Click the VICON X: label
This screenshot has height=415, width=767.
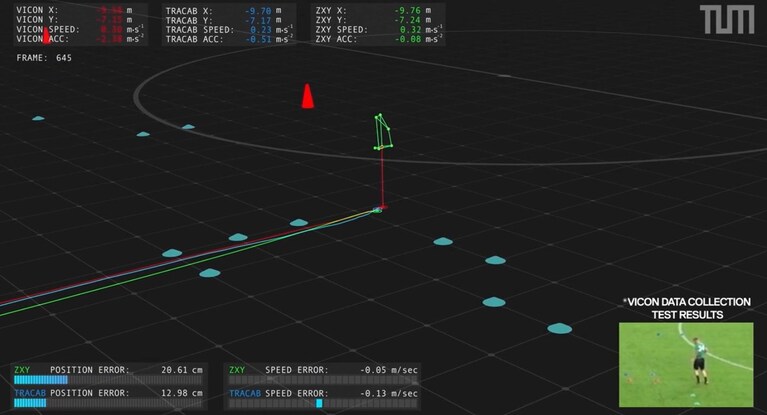click(37, 10)
